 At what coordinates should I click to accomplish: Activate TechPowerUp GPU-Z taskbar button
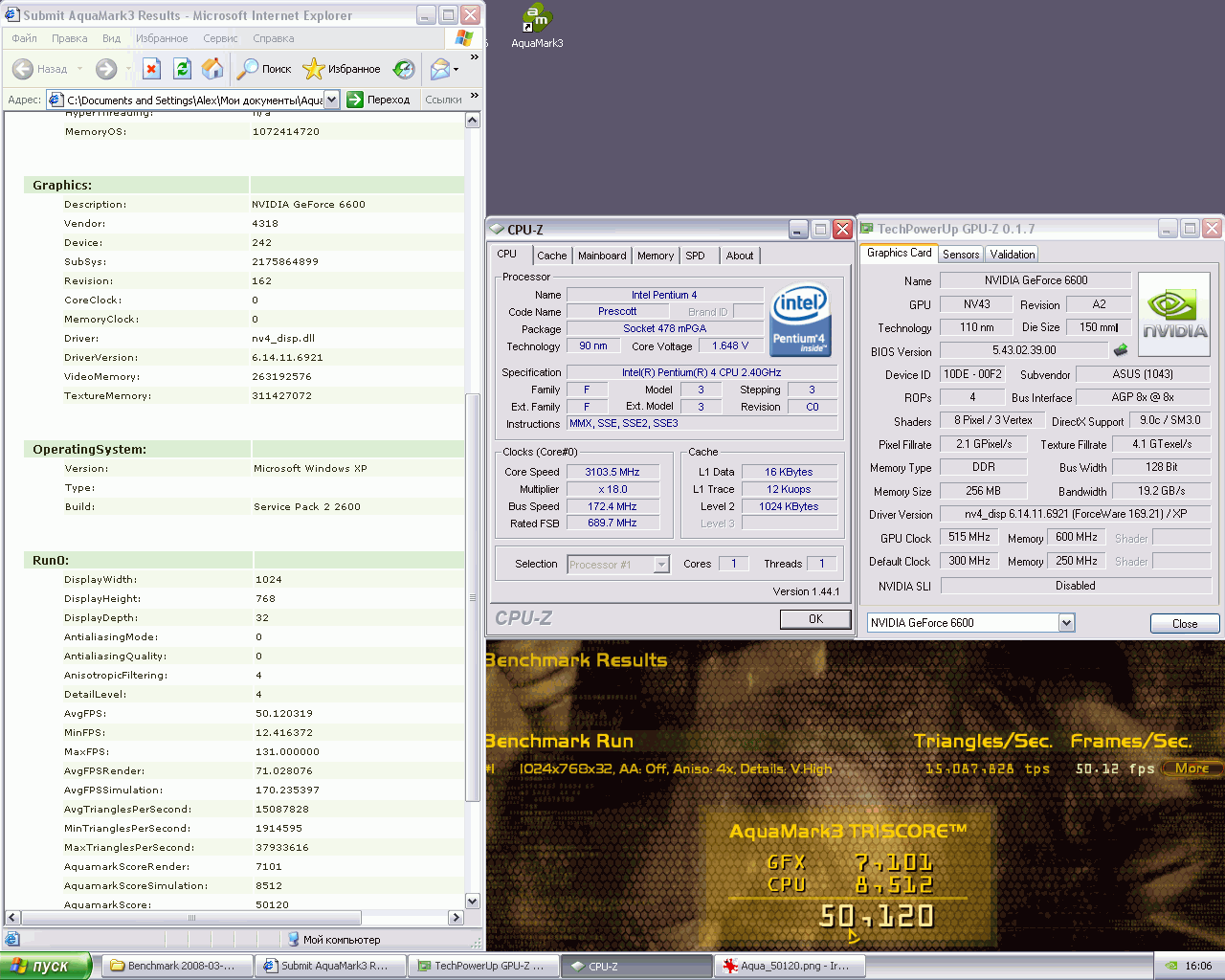click(484, 966)
